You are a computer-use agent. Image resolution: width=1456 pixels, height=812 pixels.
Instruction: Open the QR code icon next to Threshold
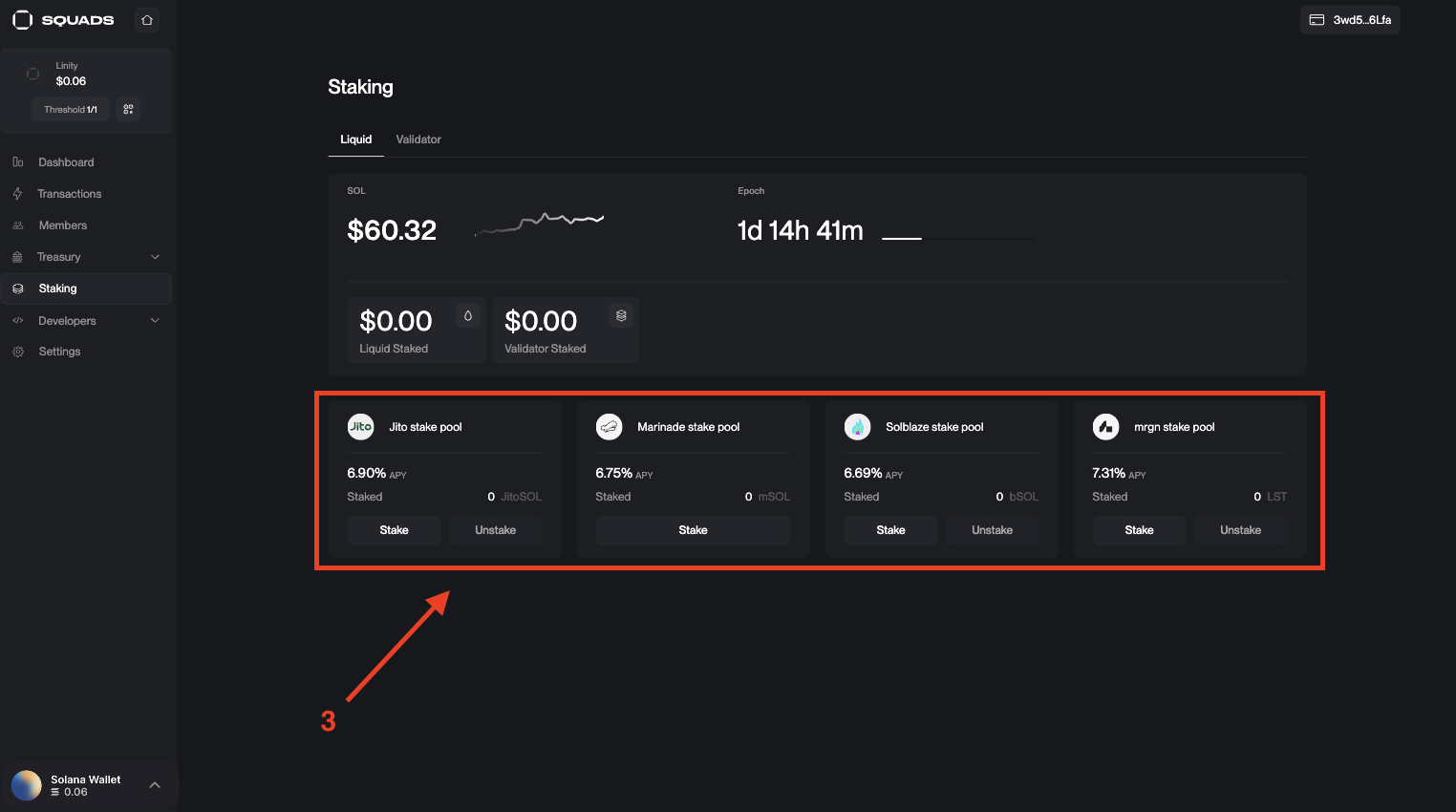click(127, 109)
